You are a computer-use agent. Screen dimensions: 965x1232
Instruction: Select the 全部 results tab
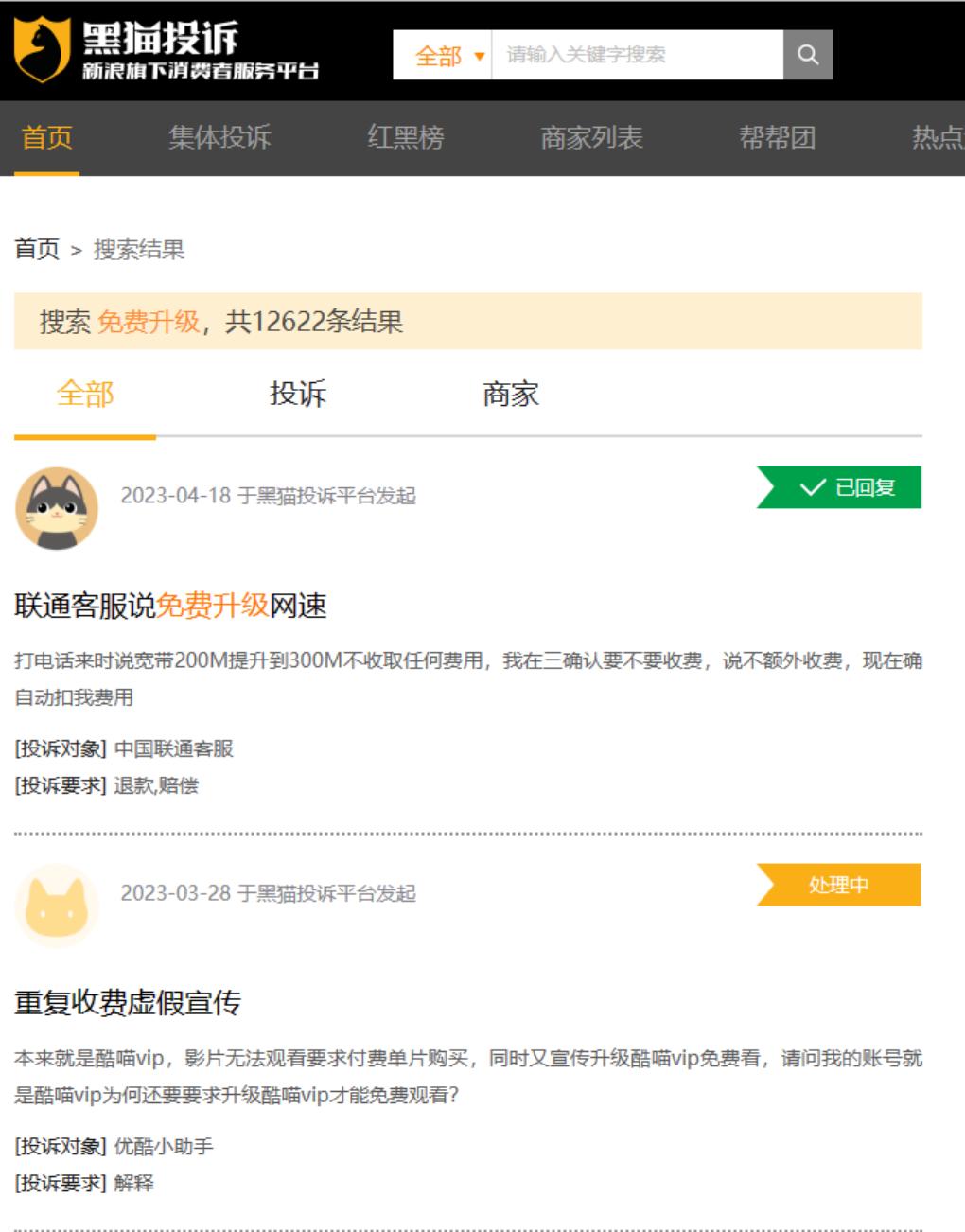(x=85, y=394)
